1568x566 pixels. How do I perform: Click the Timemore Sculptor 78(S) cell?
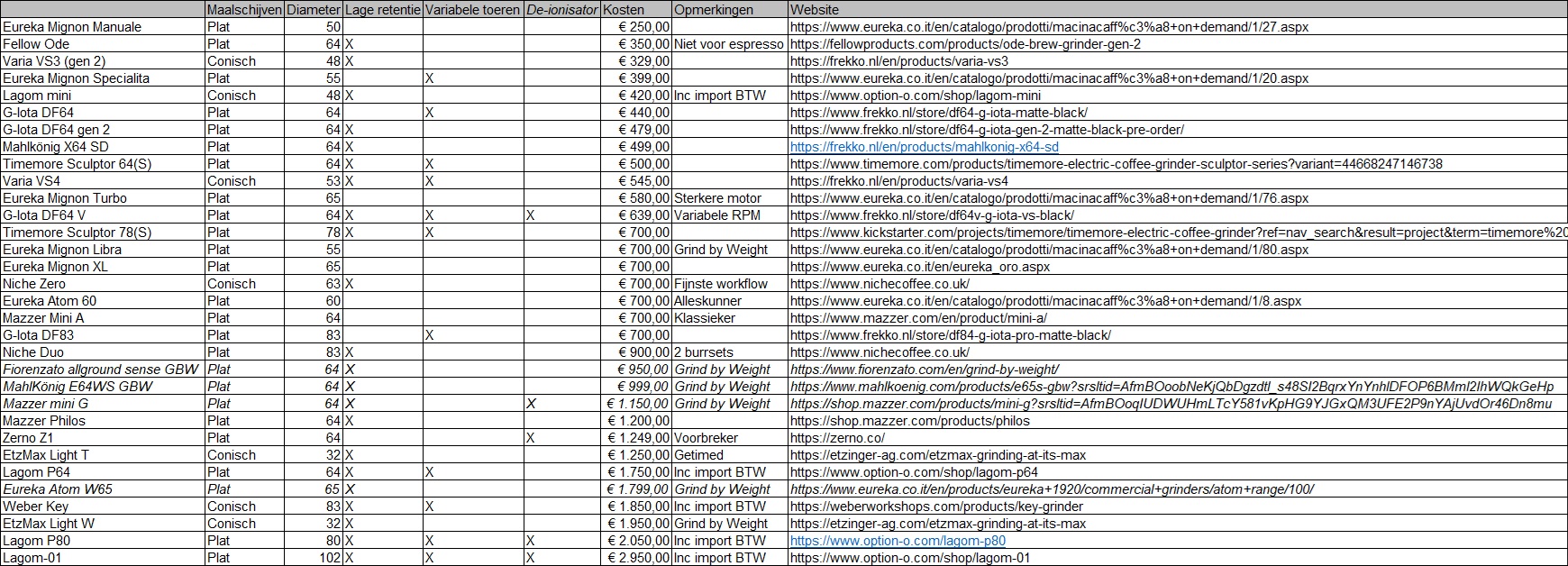click(x=103, y=233)
